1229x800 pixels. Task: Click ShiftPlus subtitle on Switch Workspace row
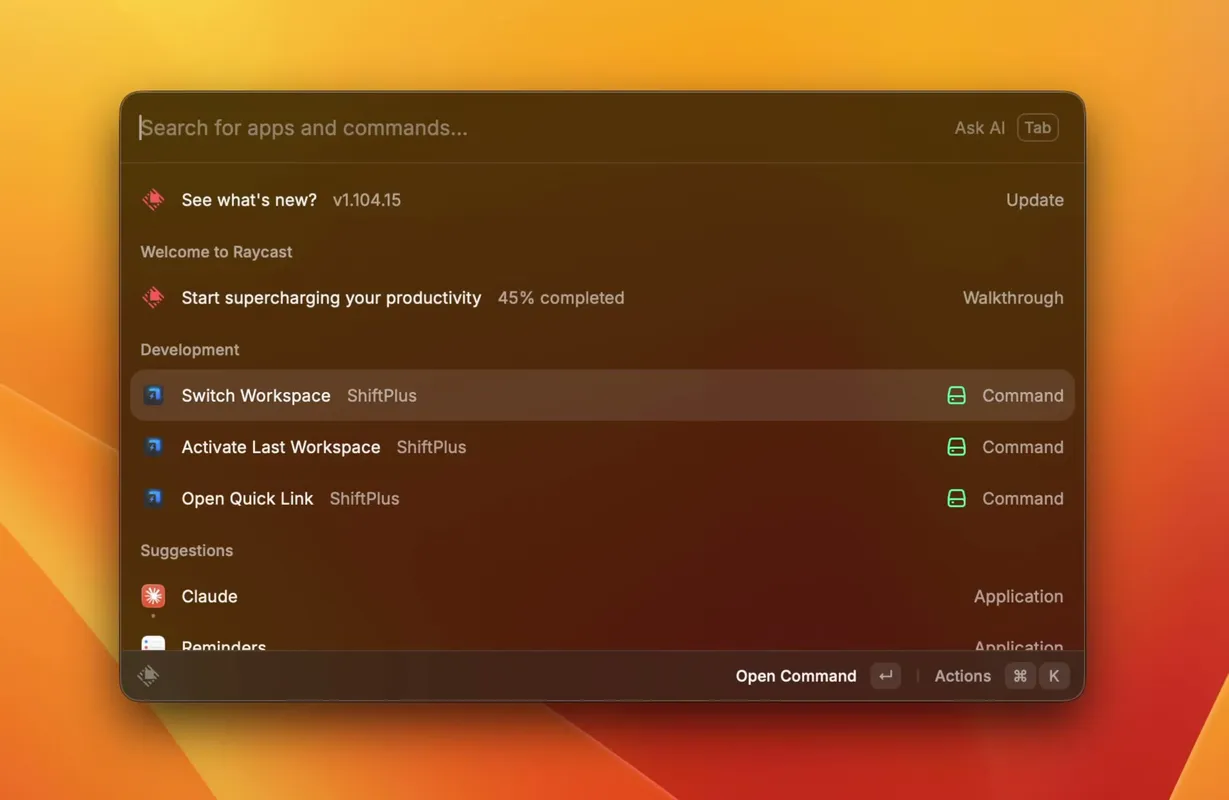point(382,396)
